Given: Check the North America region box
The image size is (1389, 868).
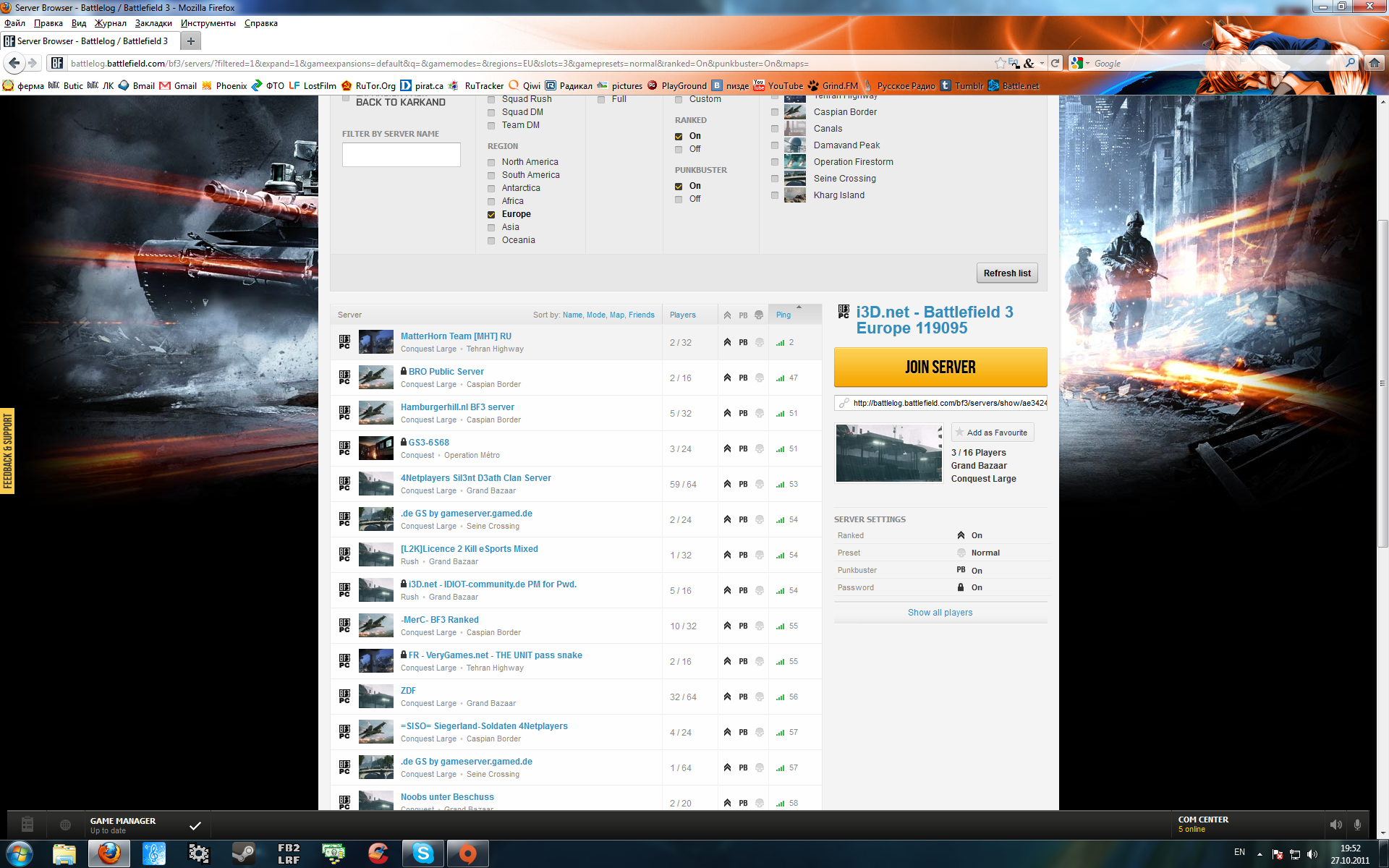Looking at the screenshot, I should (x=491, y=162).
